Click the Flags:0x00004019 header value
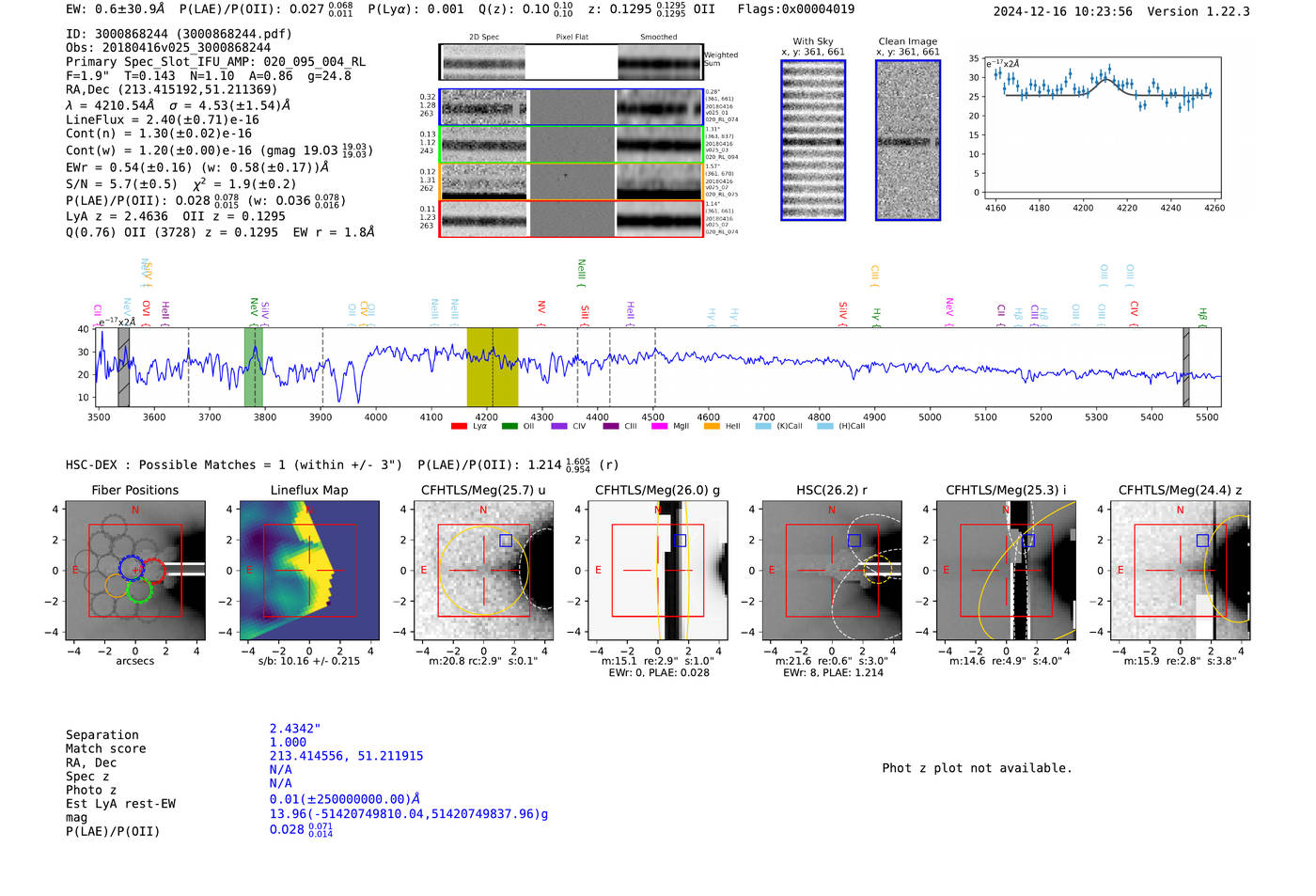This screenshot has height=896, width=1316. (x=796, y=9)
